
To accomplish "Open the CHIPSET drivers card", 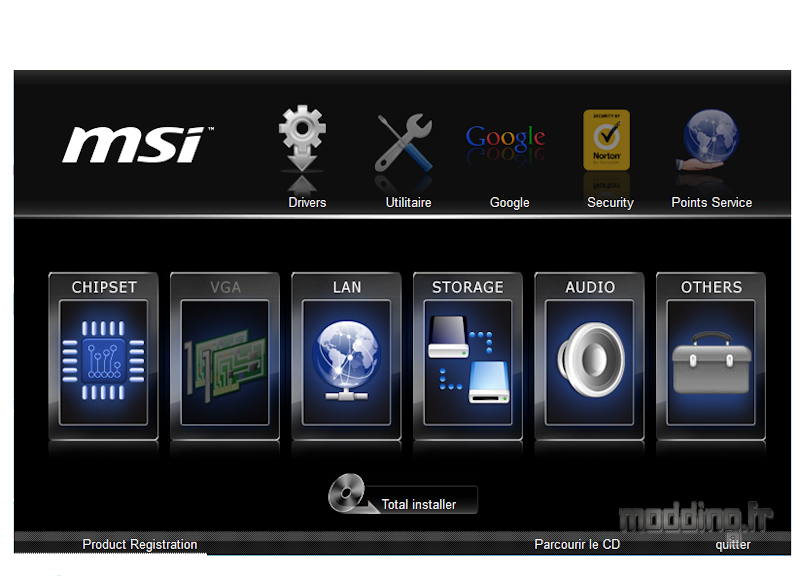I will 104,356.
